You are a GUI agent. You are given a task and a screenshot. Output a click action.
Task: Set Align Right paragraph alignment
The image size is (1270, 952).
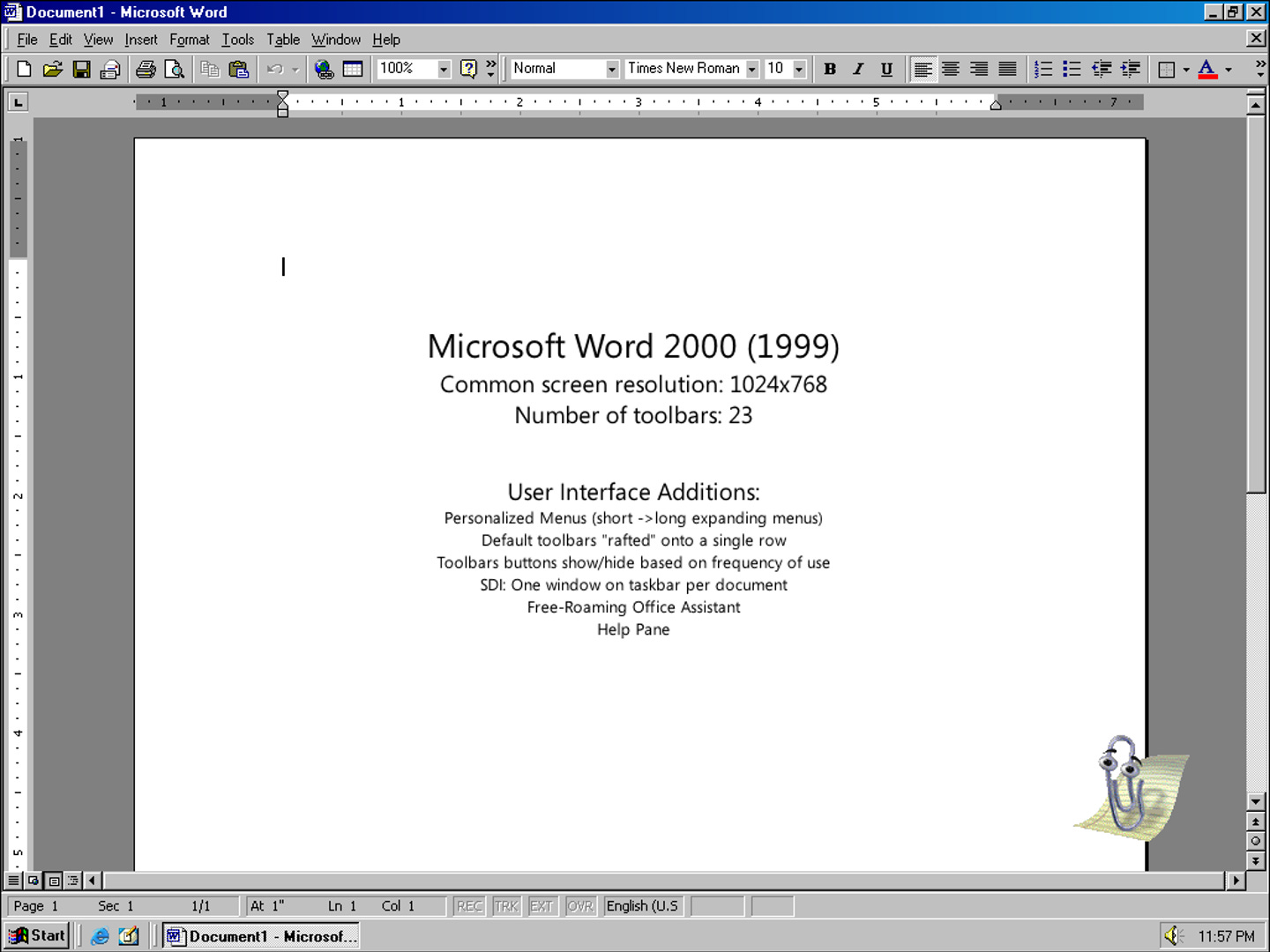pyautogui.click(x=979, y=69)
